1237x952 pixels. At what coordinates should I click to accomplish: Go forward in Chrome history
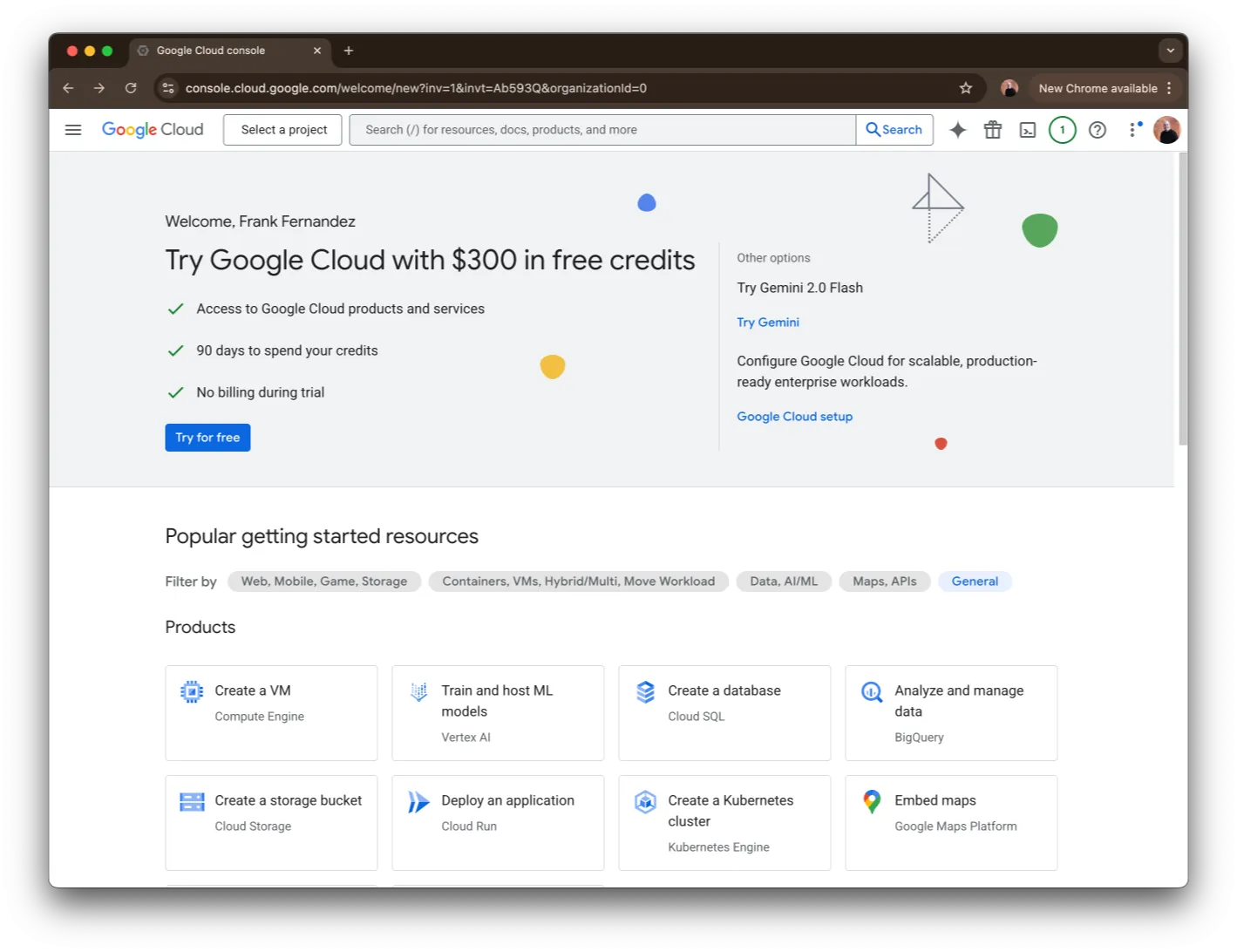coord(99,88)
